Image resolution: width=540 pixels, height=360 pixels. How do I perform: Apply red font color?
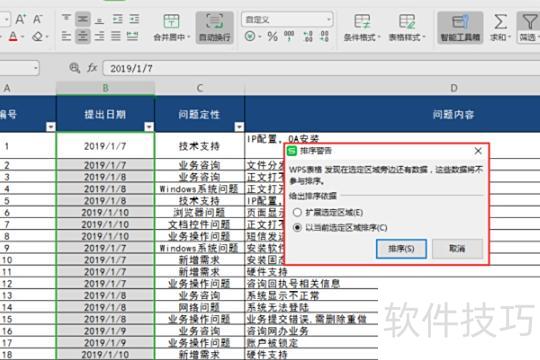(13, 36)
